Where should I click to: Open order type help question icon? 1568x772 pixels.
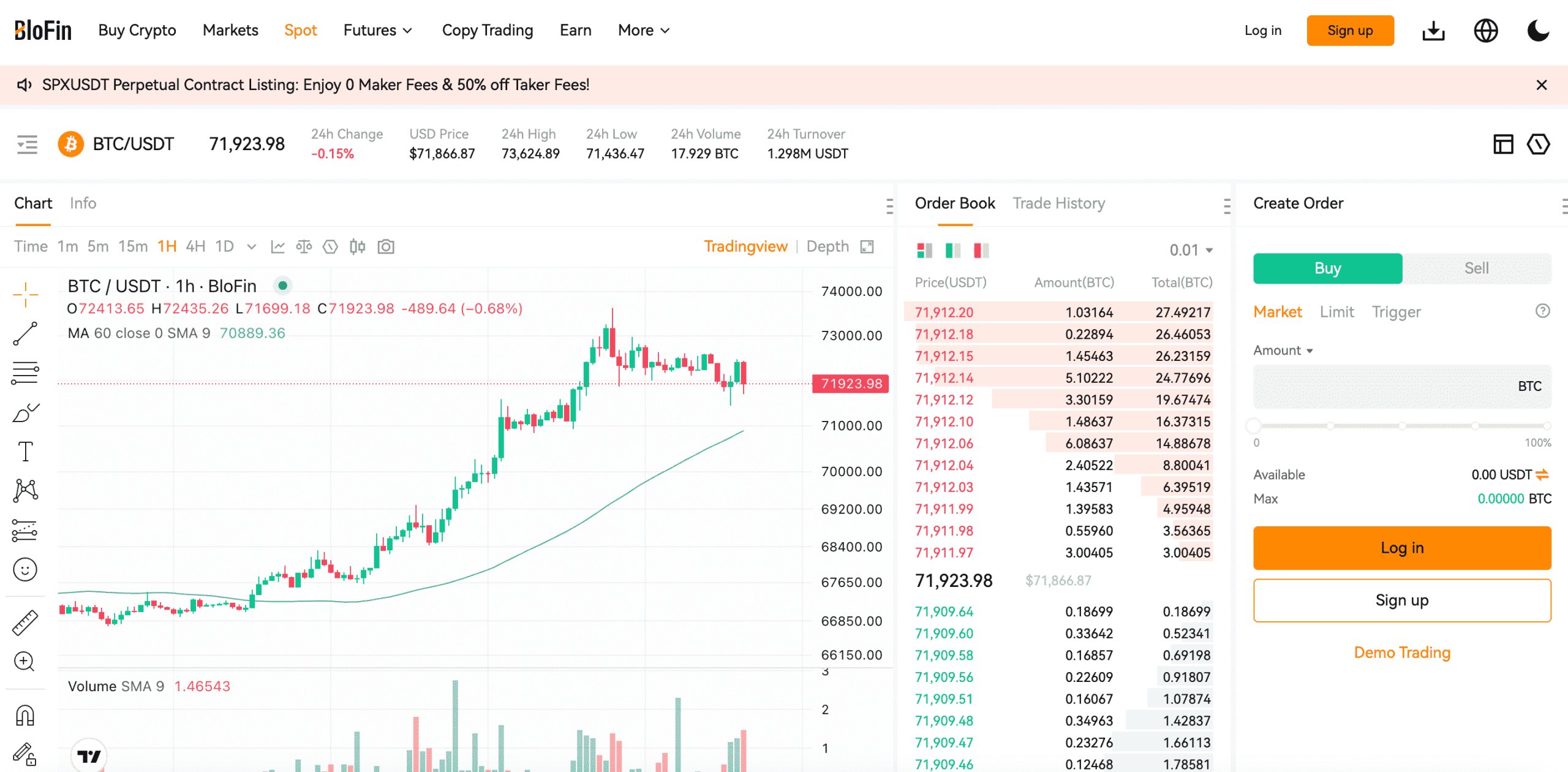1543,311
